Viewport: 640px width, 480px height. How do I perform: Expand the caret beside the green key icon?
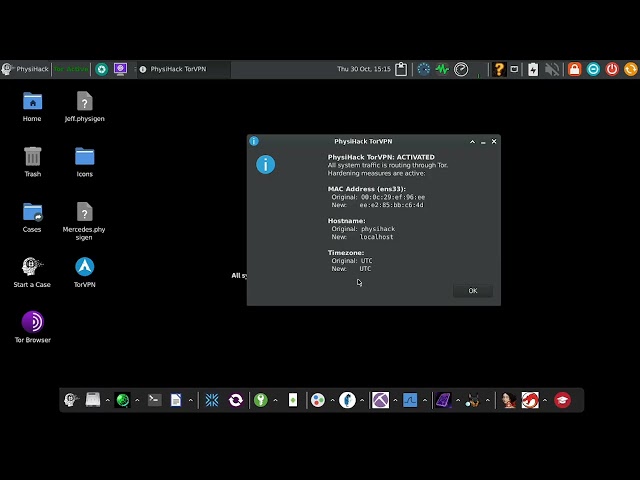276,400
